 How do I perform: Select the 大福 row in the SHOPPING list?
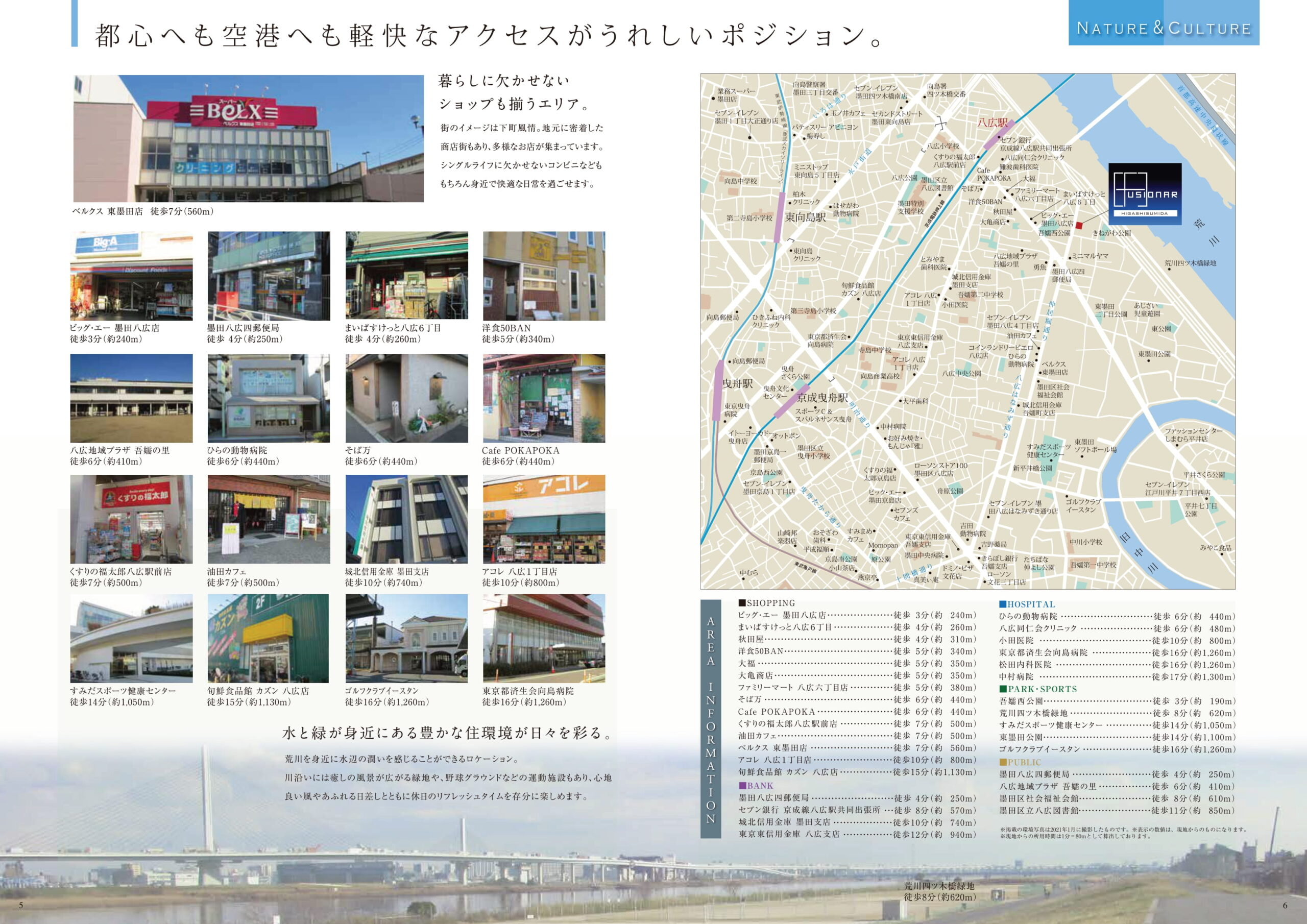(857, 663)
